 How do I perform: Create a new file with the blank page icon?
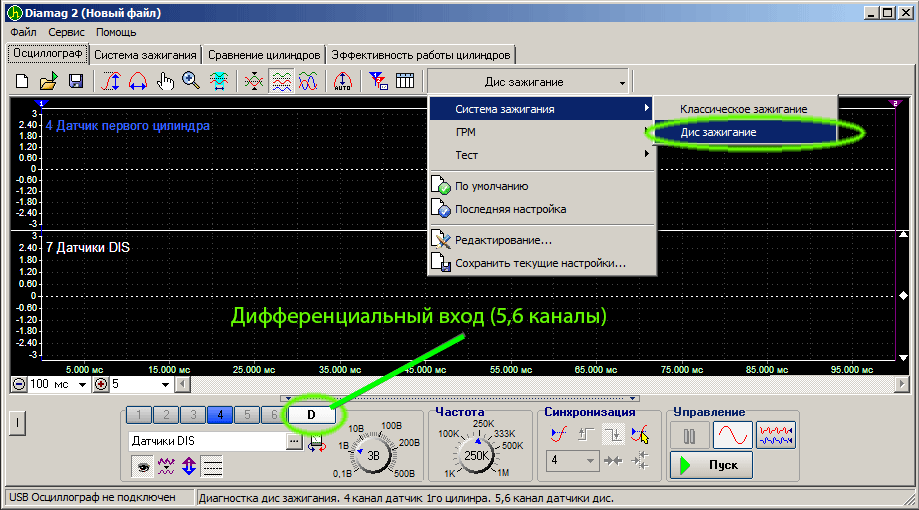22,81
